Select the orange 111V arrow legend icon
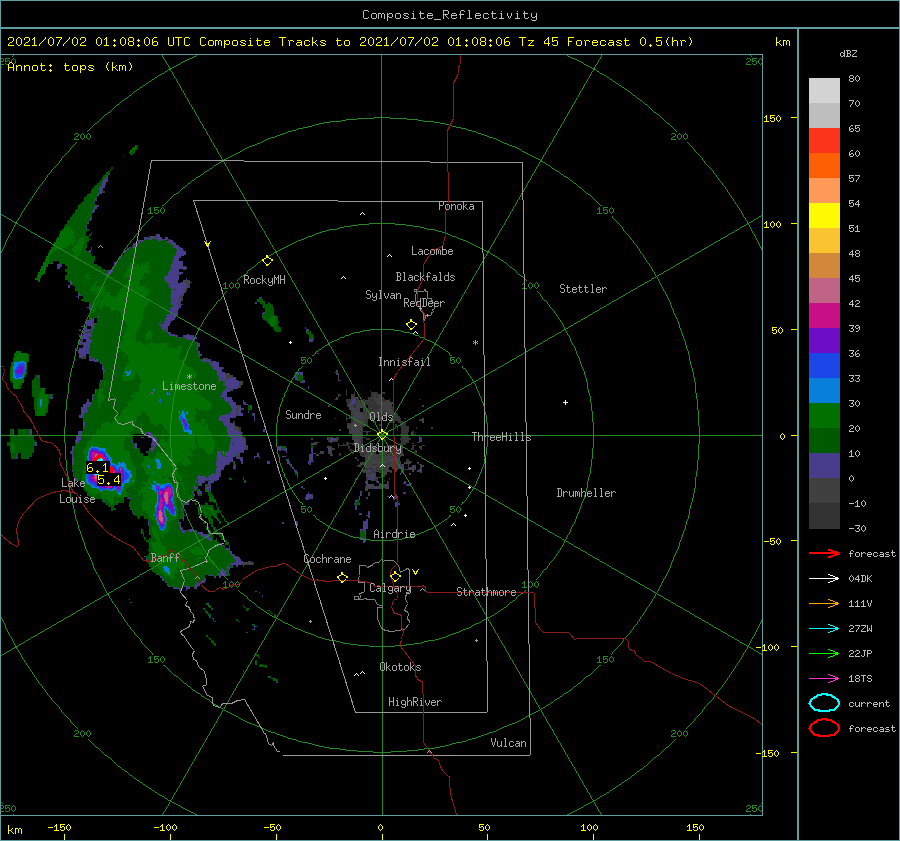 [824, 603]
